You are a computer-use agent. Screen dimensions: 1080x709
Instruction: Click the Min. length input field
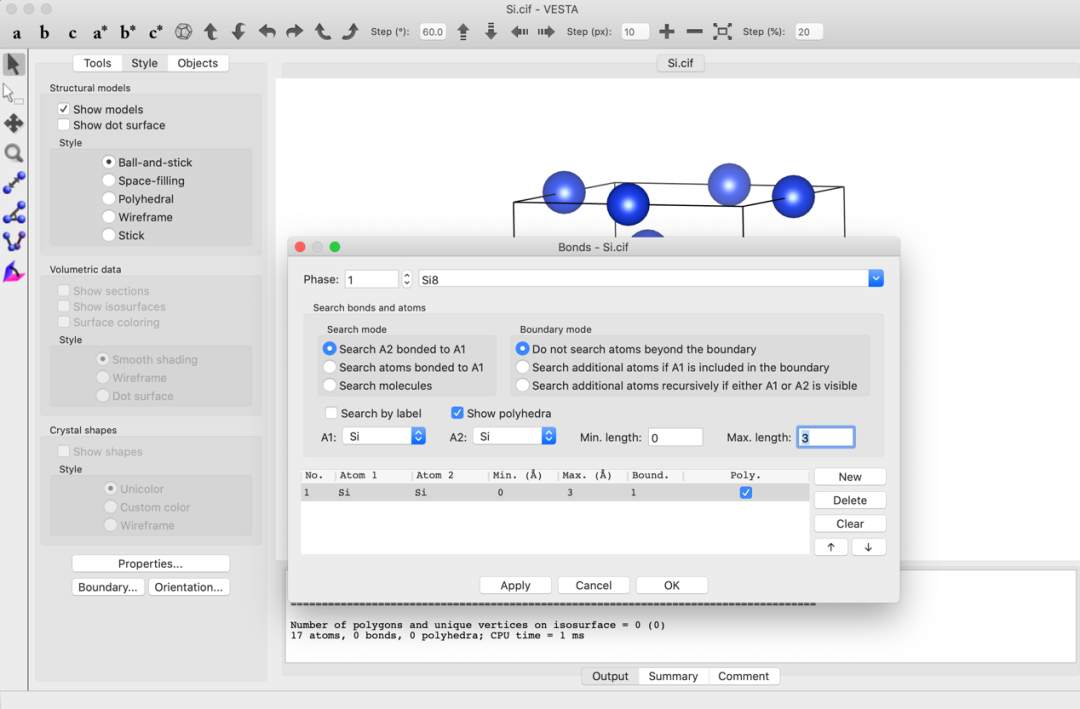point(675,437)
